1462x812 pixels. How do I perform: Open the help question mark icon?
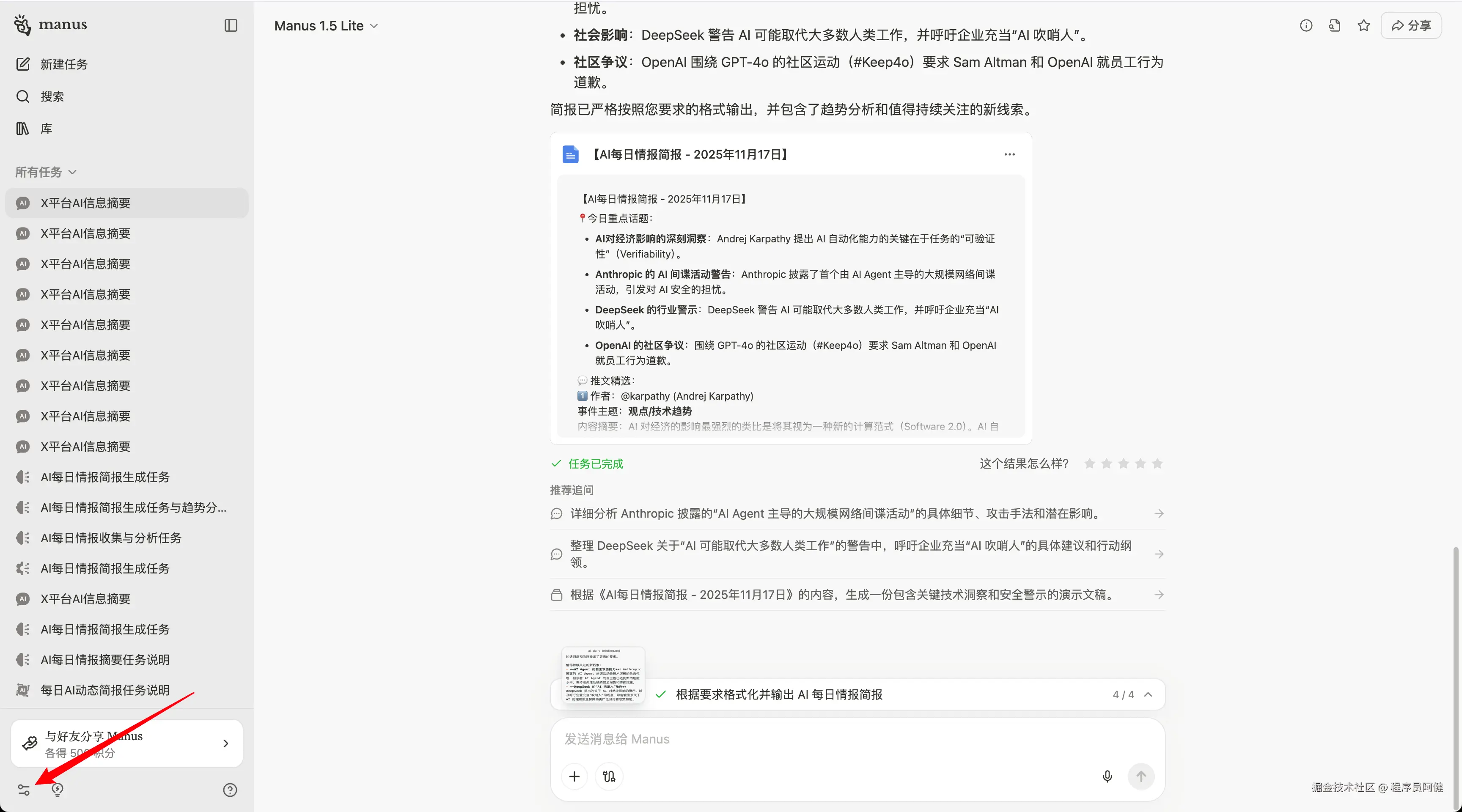(x=230, y=789)
